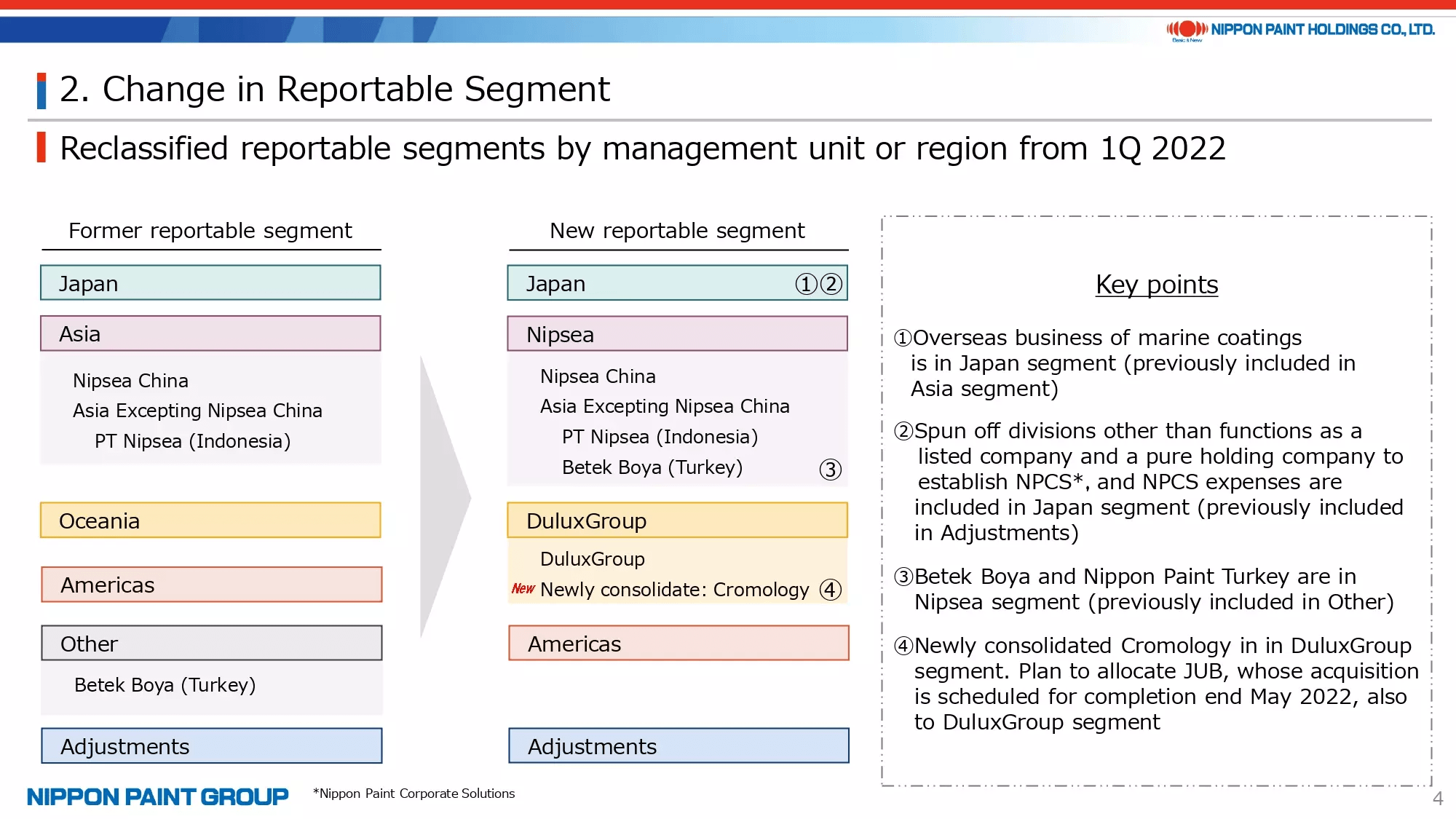The width and height of the screenshot is (1456, 819).
Task: Click the circled 3 beside Betek Boya
Action: point(830,470)
